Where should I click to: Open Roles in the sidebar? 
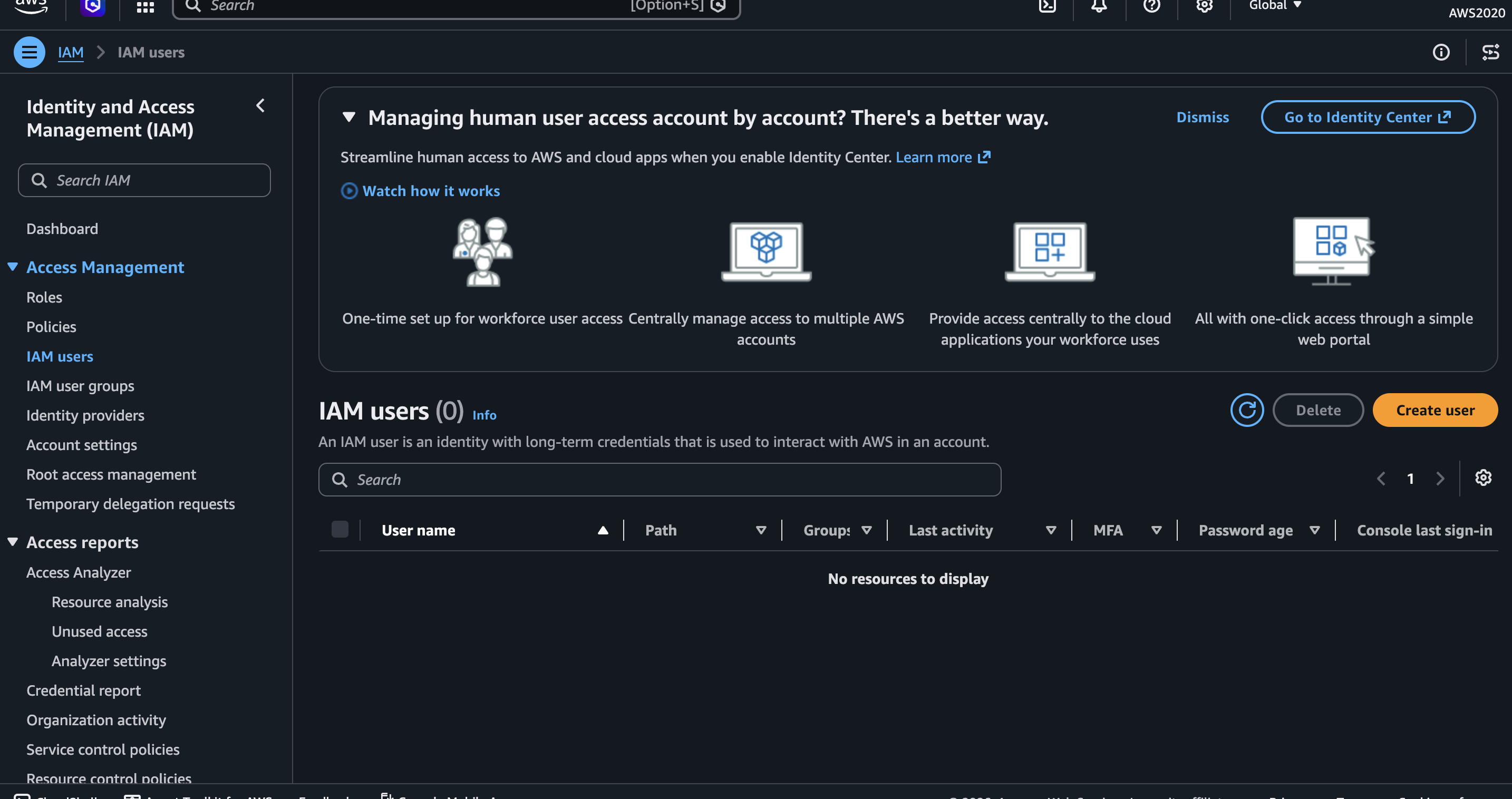tap(44, 297)
